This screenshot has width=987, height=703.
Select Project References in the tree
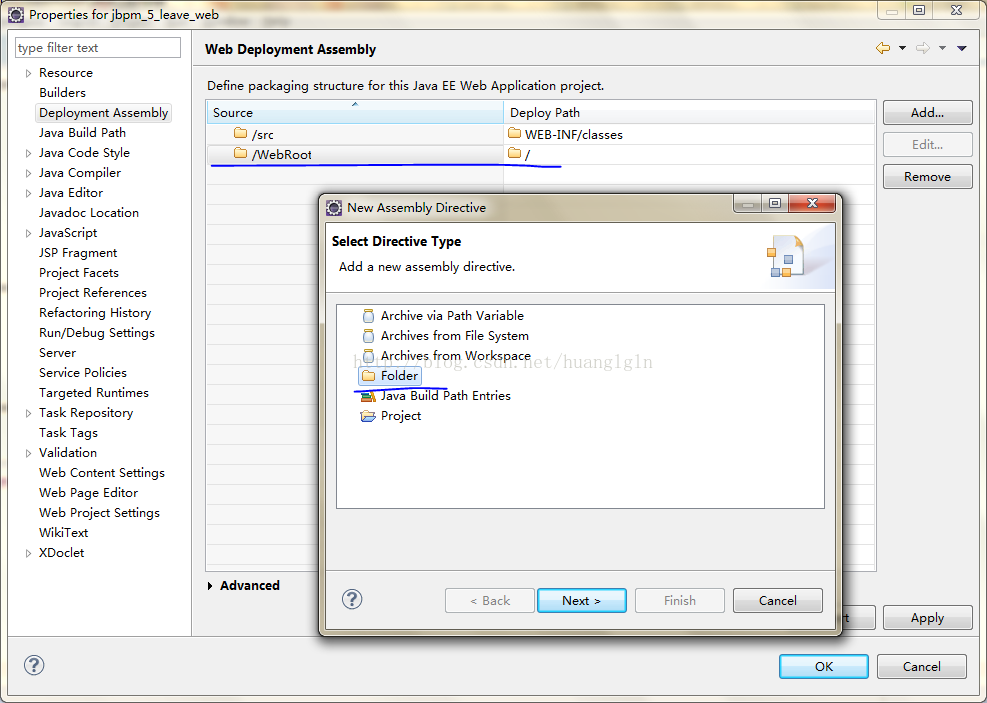pyautogui.click(x=93, y=293)
